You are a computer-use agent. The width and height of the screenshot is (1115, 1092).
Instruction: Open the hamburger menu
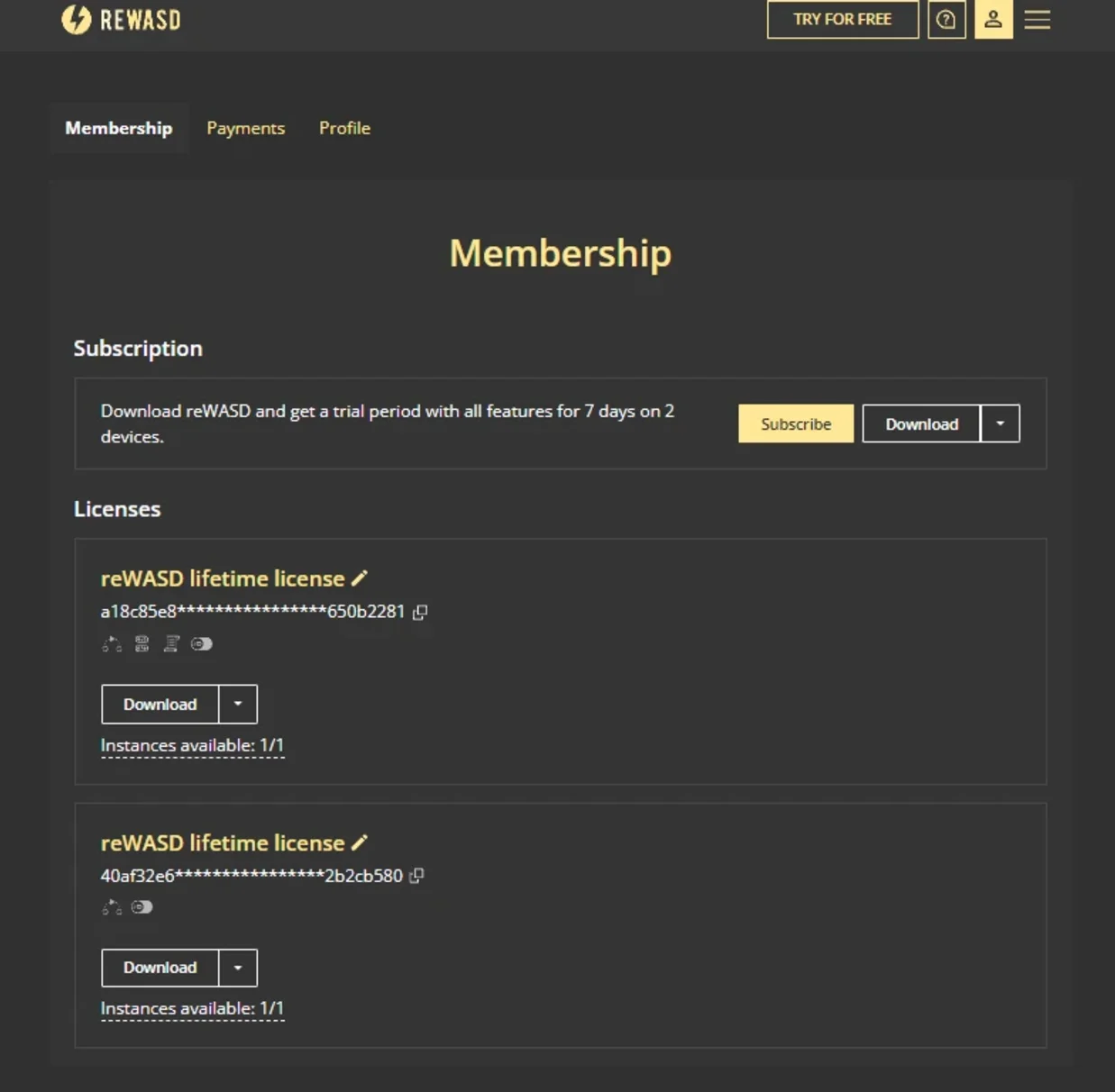click(x=1037, y=19)
